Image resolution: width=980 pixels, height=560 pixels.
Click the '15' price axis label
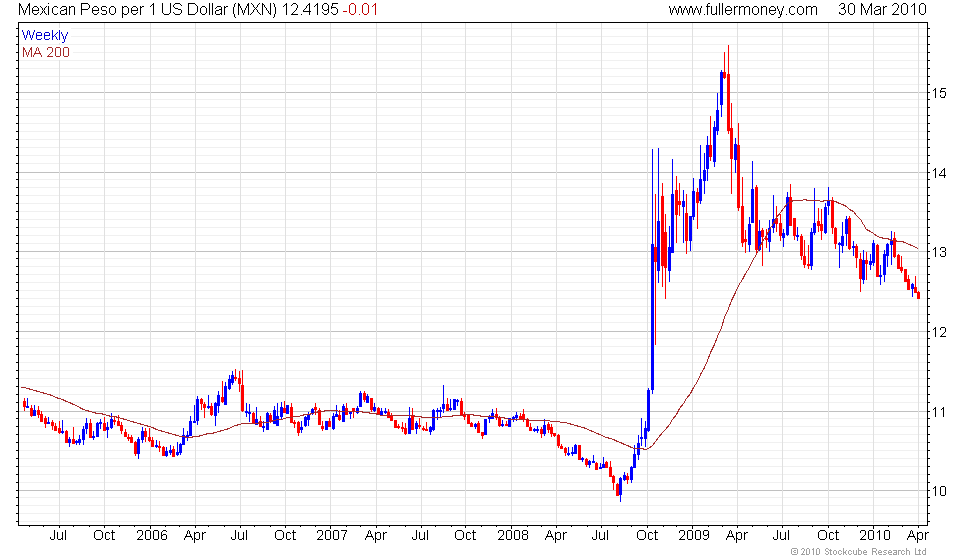(939, 93)
